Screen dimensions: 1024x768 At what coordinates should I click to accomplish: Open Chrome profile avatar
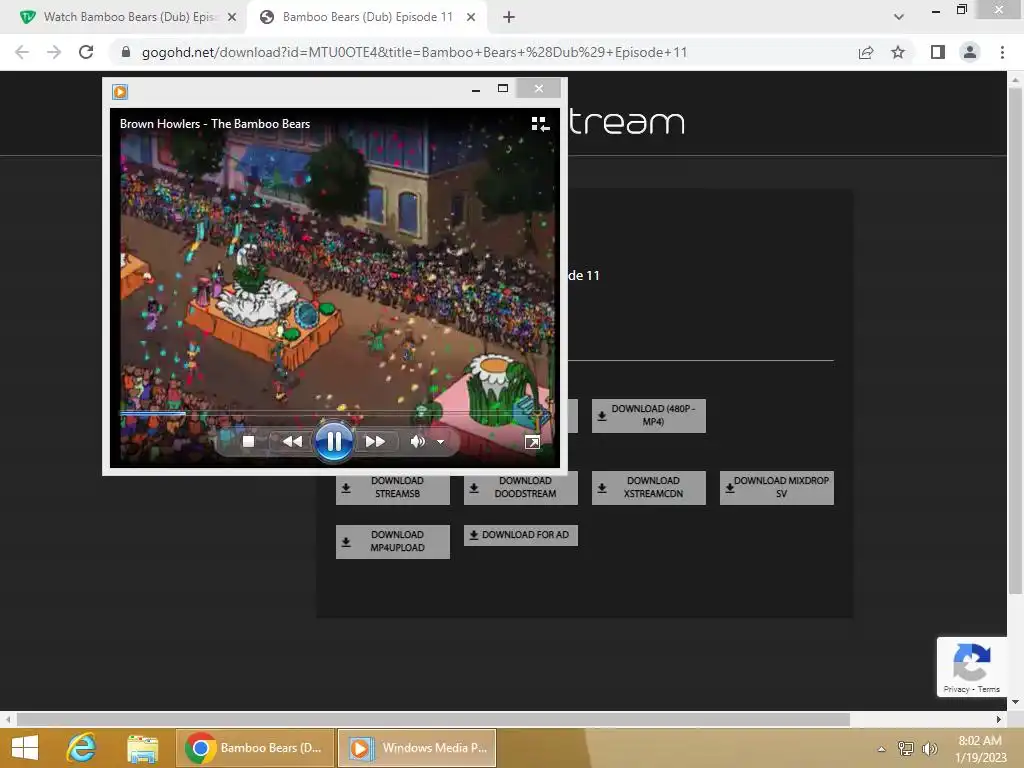tap(970, 52)
